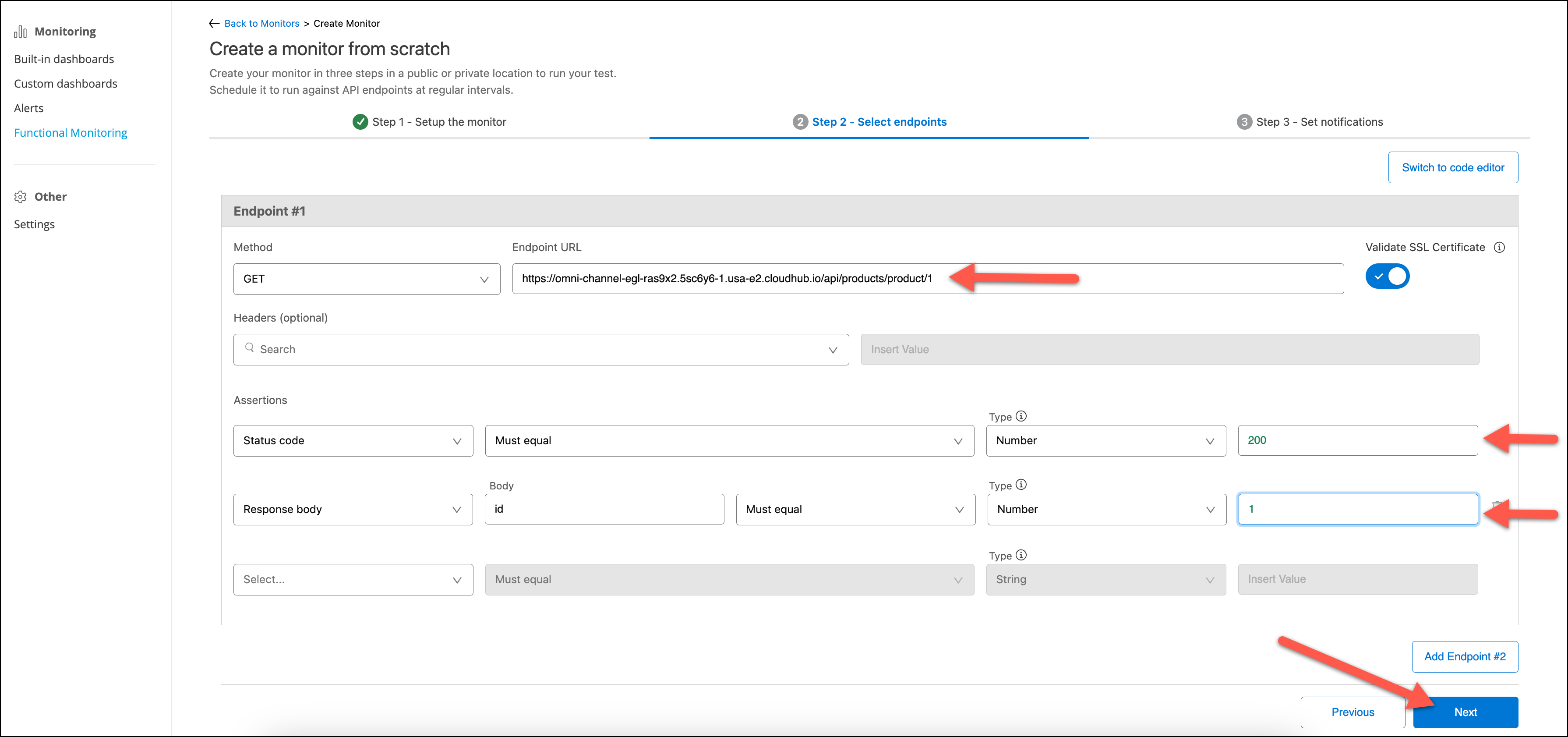Open Functional Monitoring in sidebar
This screenshot has height=737, width=1568.
point(71,133)
